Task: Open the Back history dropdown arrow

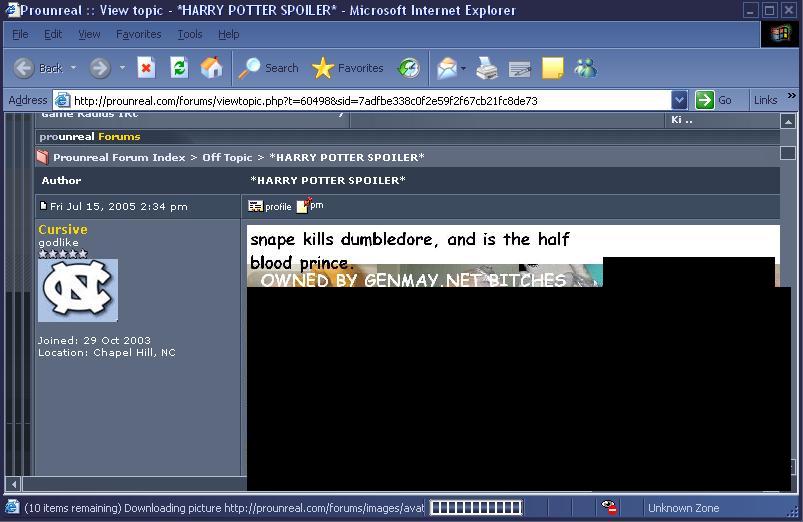Action: tap(73, 68)
